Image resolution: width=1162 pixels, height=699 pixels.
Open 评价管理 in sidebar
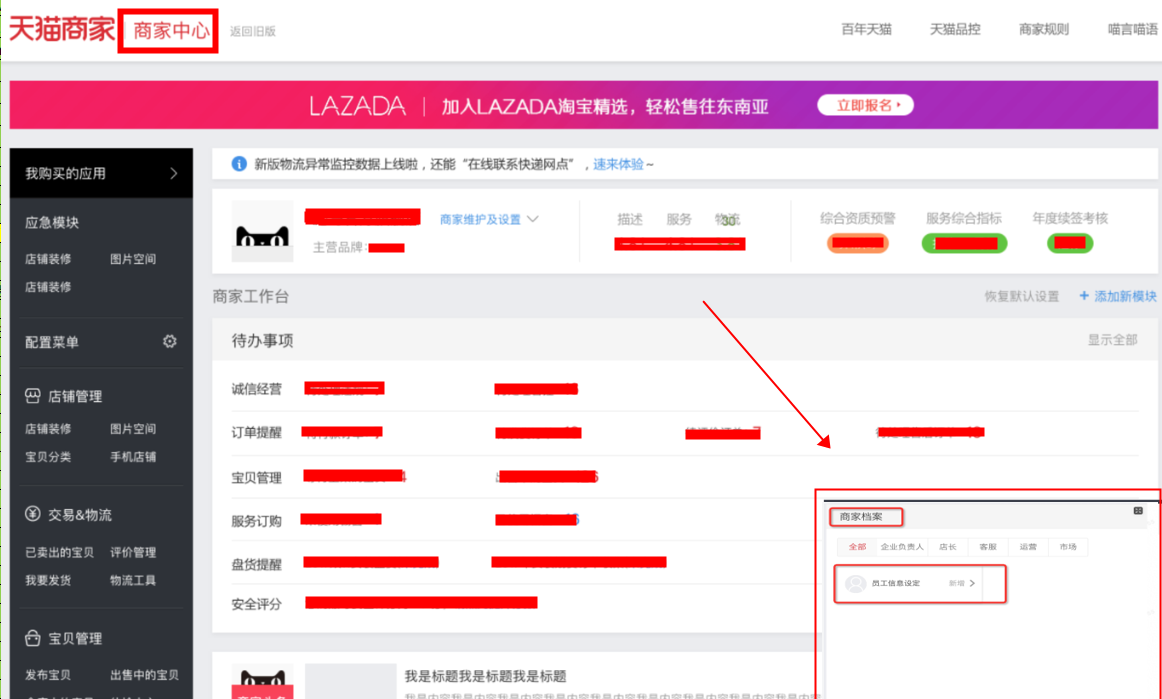point(133,552)
